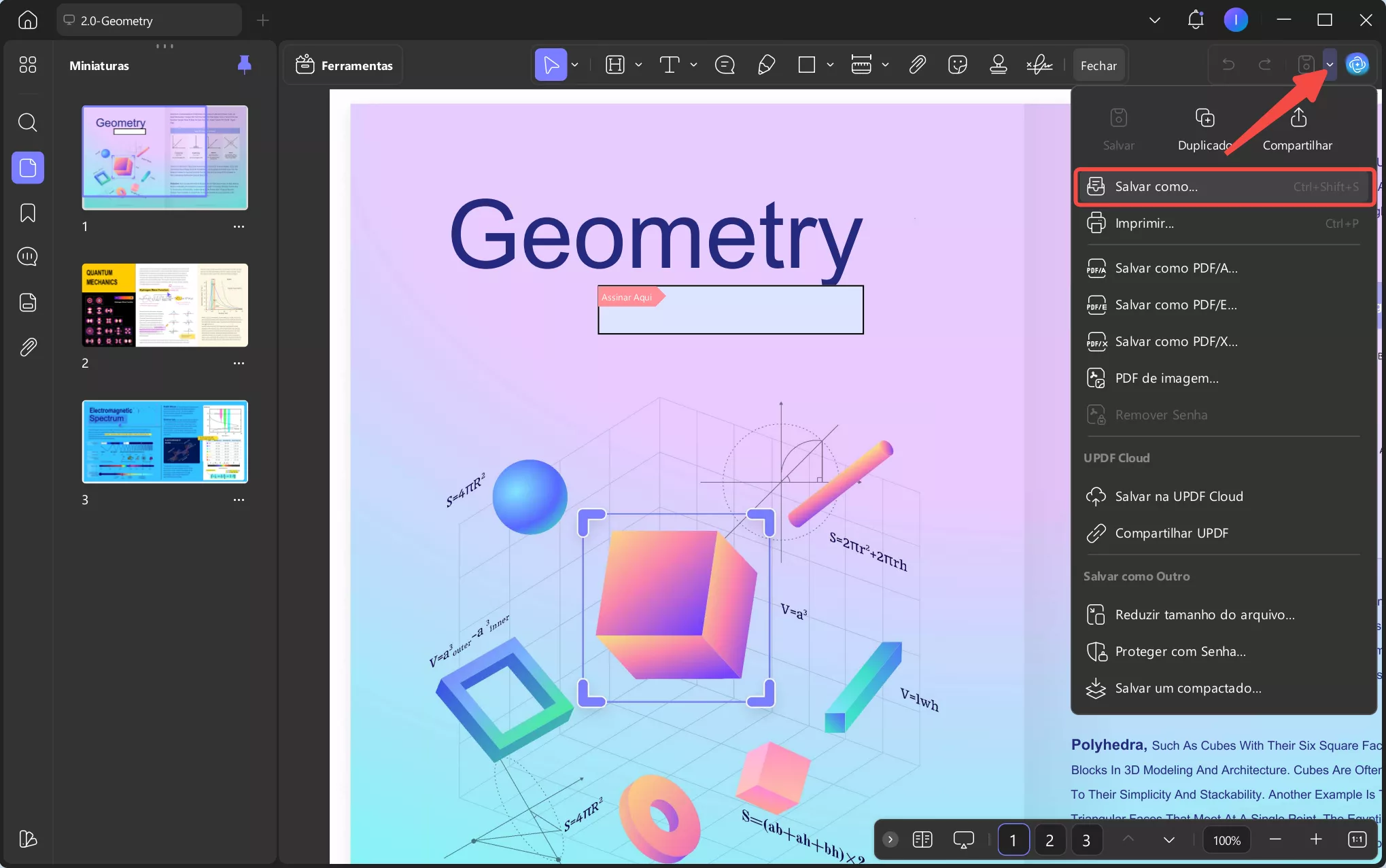
Task: Toggle actual size 1:1 view button
Action: 1357,839
